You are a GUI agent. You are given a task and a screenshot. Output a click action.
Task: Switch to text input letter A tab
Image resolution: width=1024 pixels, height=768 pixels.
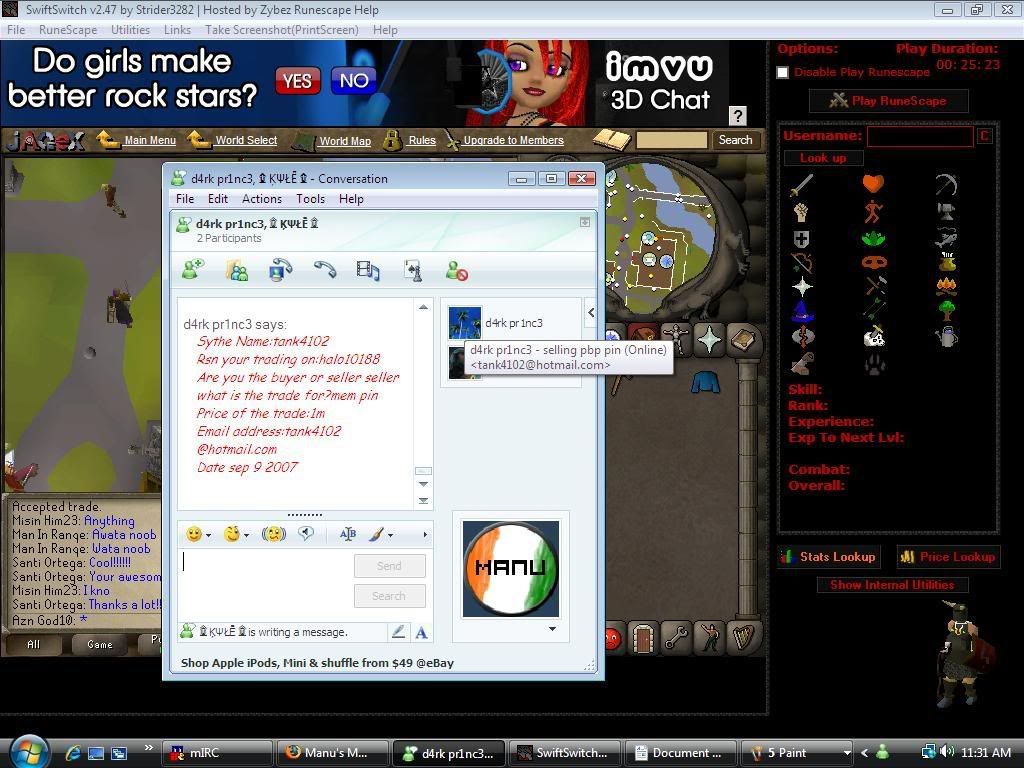click(421, 632)
